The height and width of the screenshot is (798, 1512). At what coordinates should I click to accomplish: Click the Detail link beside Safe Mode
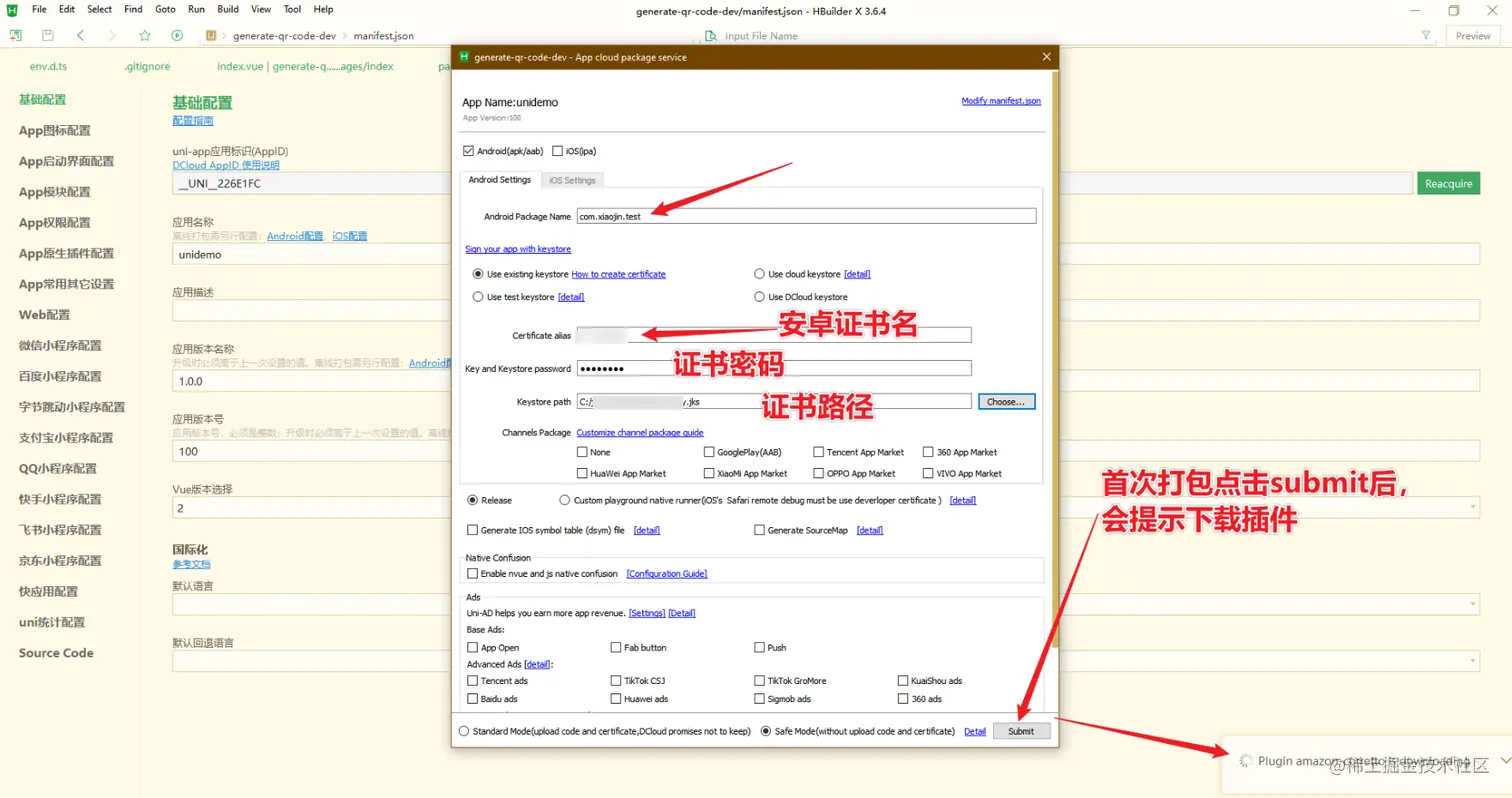point(975,731)
